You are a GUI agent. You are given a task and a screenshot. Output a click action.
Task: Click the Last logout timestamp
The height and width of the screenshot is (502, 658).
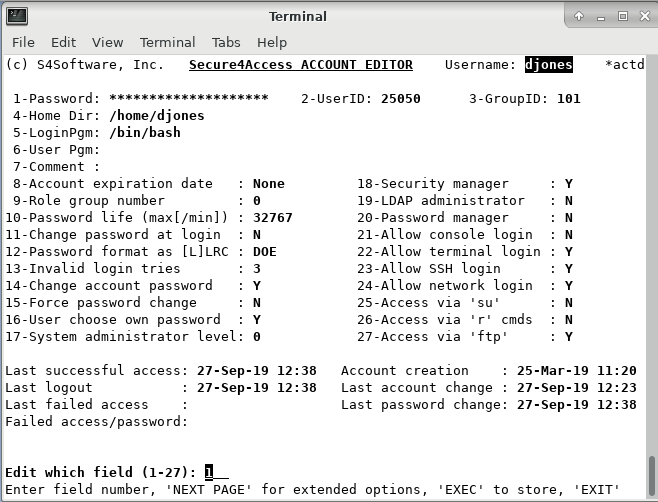coord(257,387)
